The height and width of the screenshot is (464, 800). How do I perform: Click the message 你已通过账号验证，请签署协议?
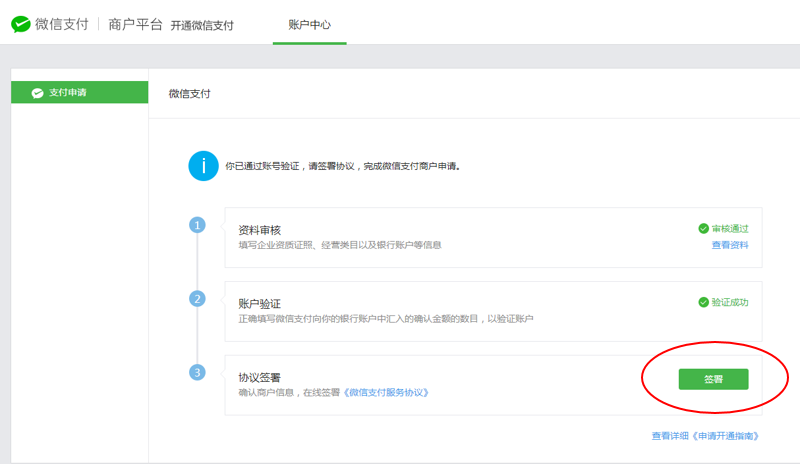(343, 166)
